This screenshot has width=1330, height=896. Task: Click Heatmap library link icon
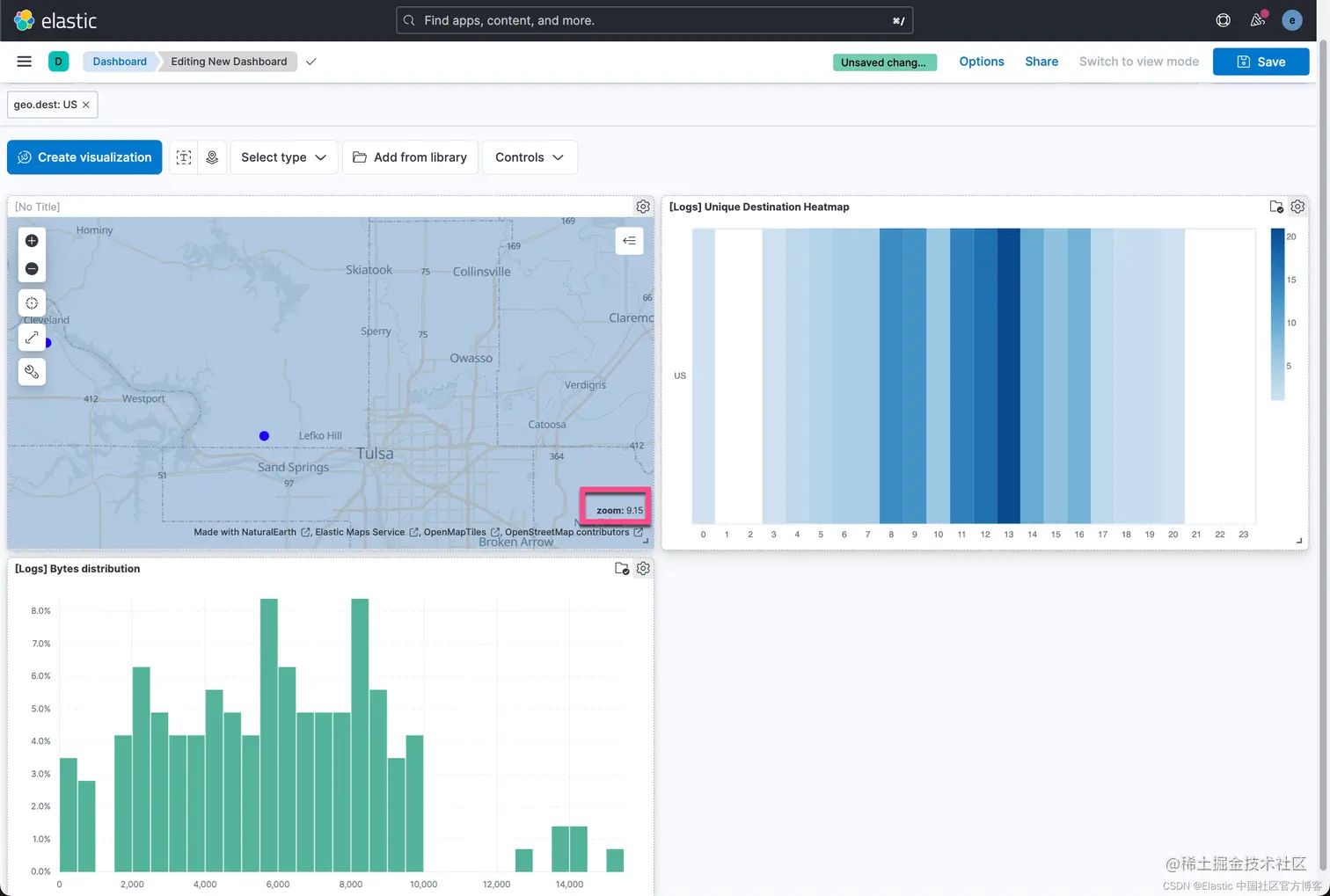click(x=1276, y=207)
